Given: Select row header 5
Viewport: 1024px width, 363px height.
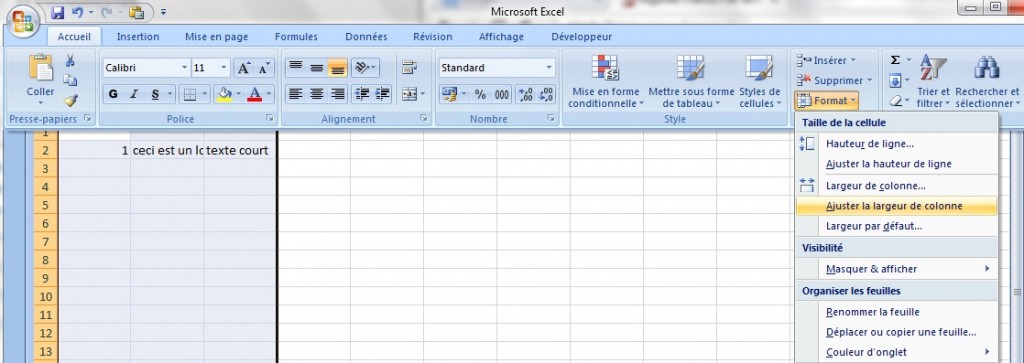Looking at the screenshot, I should click(x=46, y=205).
